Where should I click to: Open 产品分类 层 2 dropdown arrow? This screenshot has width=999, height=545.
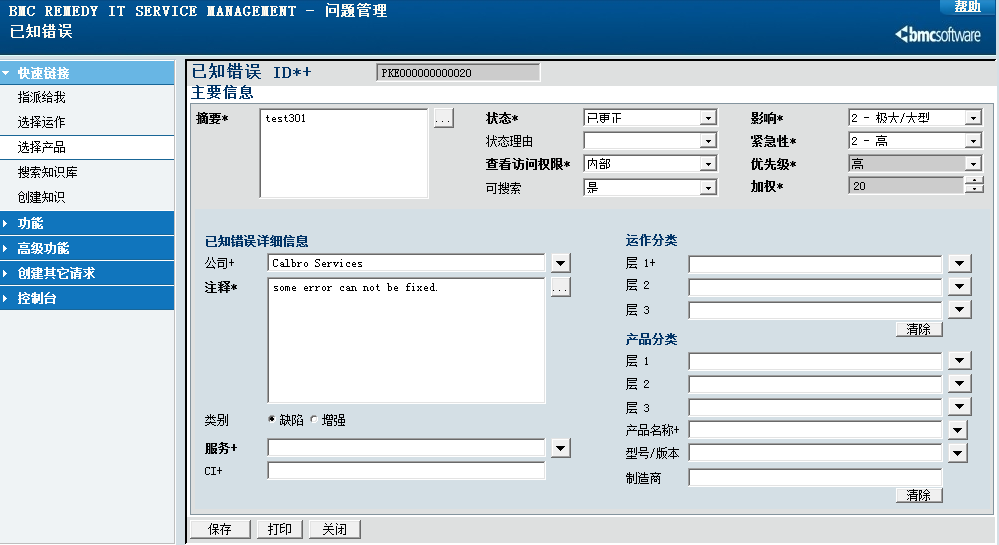coord(959,383)
